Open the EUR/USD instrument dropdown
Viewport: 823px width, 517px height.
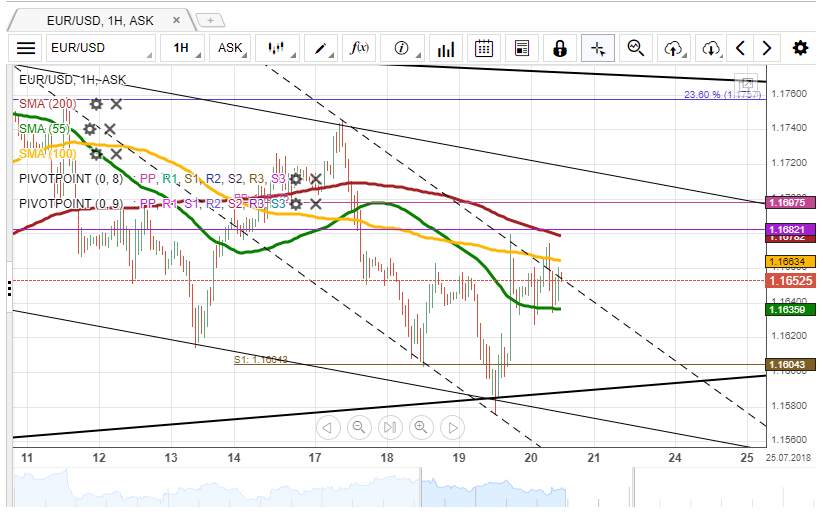click(100, 48)
